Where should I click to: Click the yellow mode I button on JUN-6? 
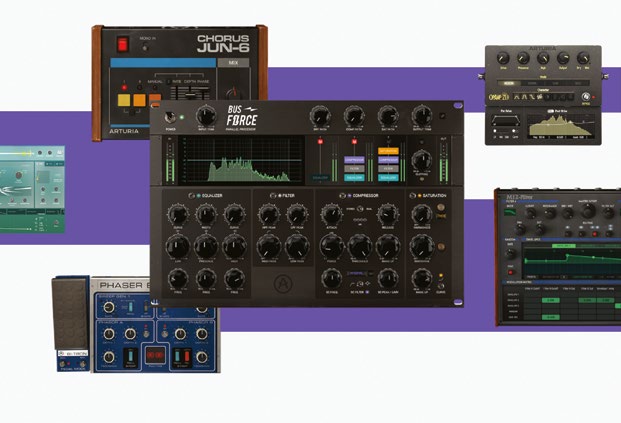tap(124, 100)
